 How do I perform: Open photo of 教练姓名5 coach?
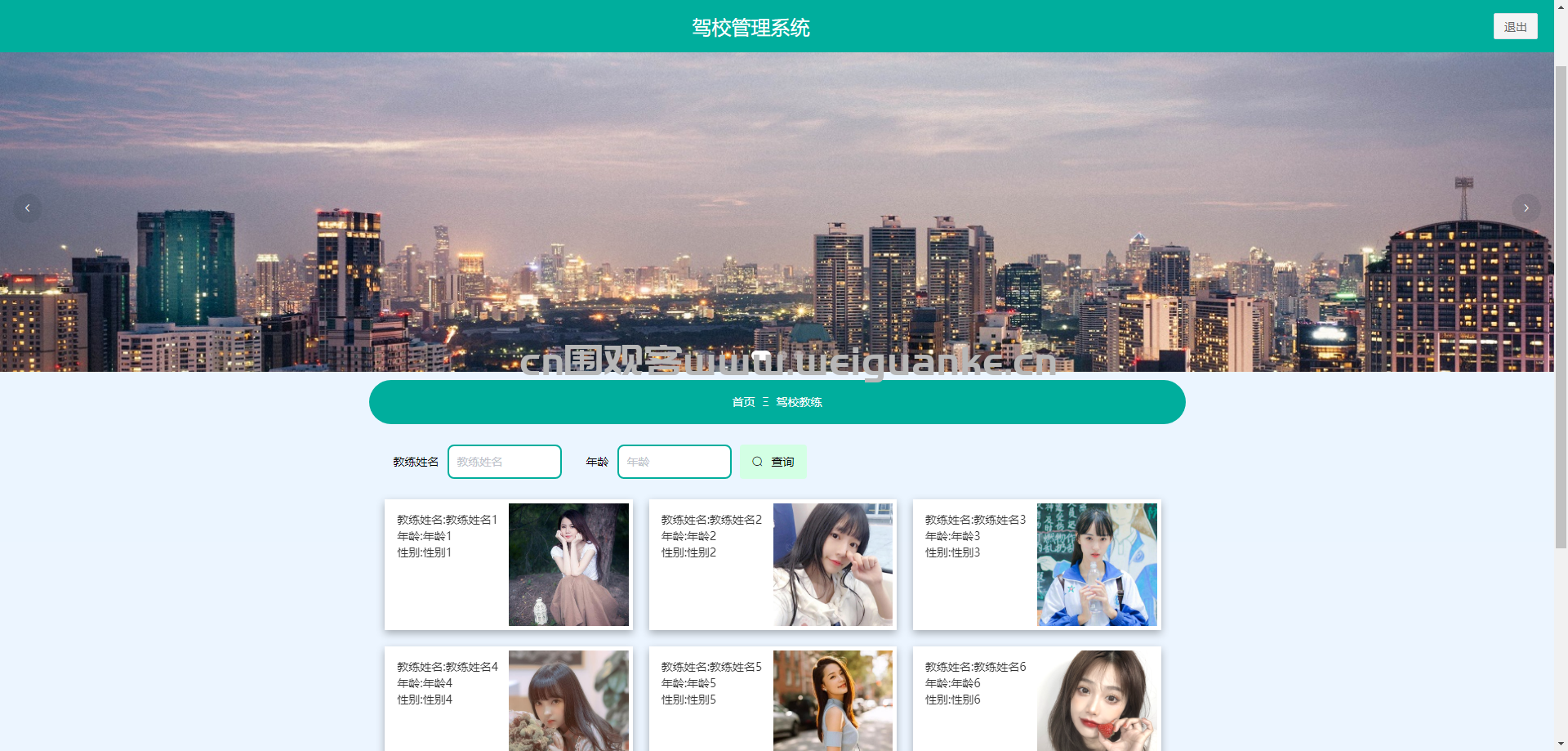tap(833, 700)
